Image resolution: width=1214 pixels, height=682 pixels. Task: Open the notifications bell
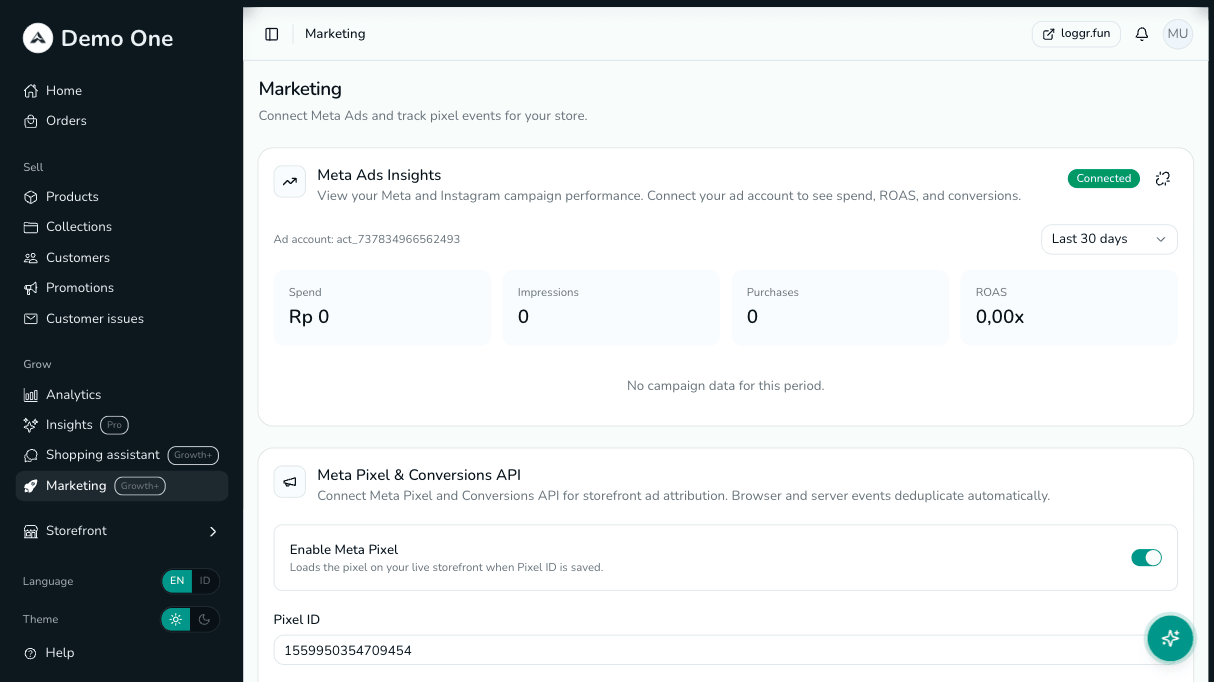(x=1142, y=34)
